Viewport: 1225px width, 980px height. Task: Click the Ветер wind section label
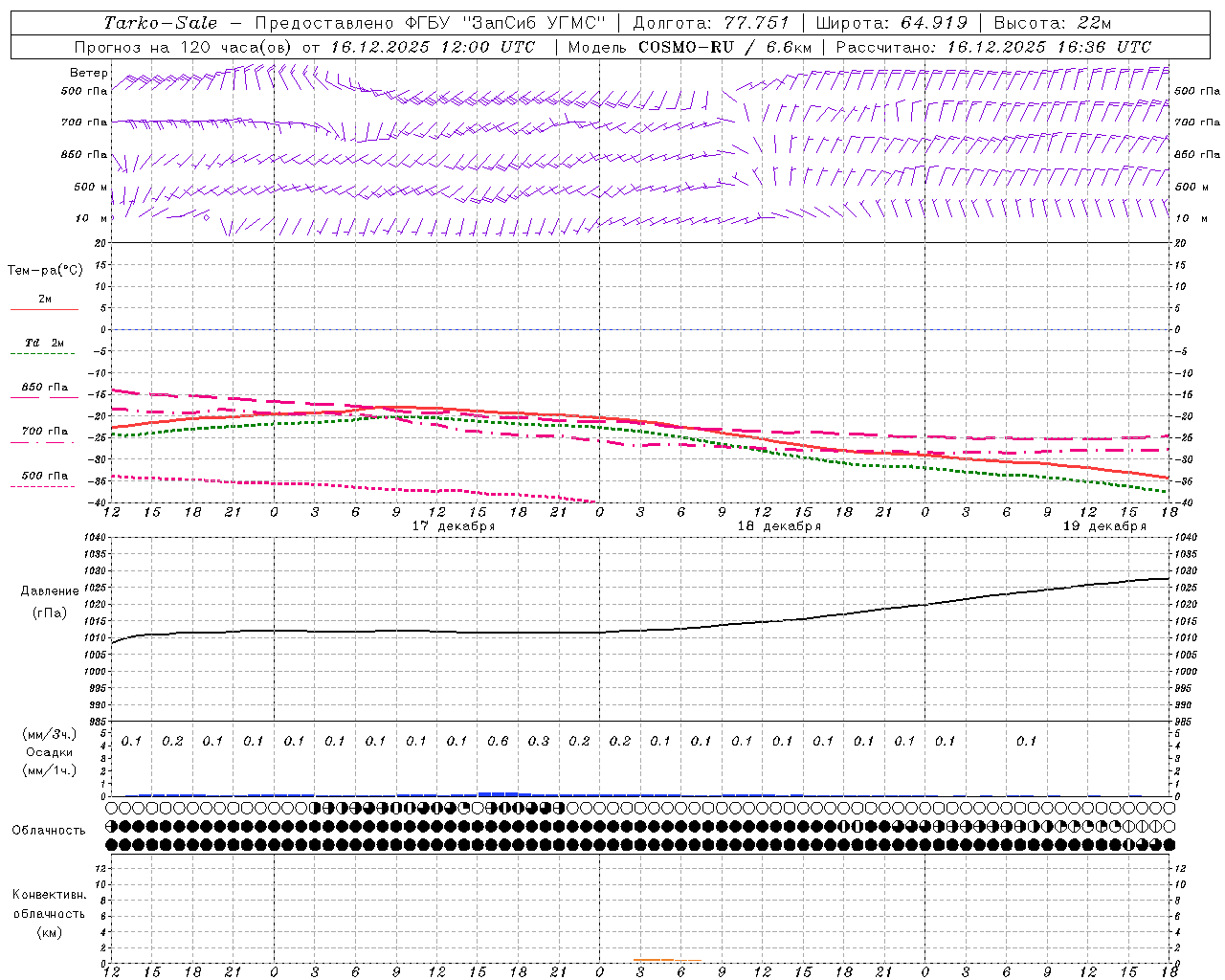[89, 73]
